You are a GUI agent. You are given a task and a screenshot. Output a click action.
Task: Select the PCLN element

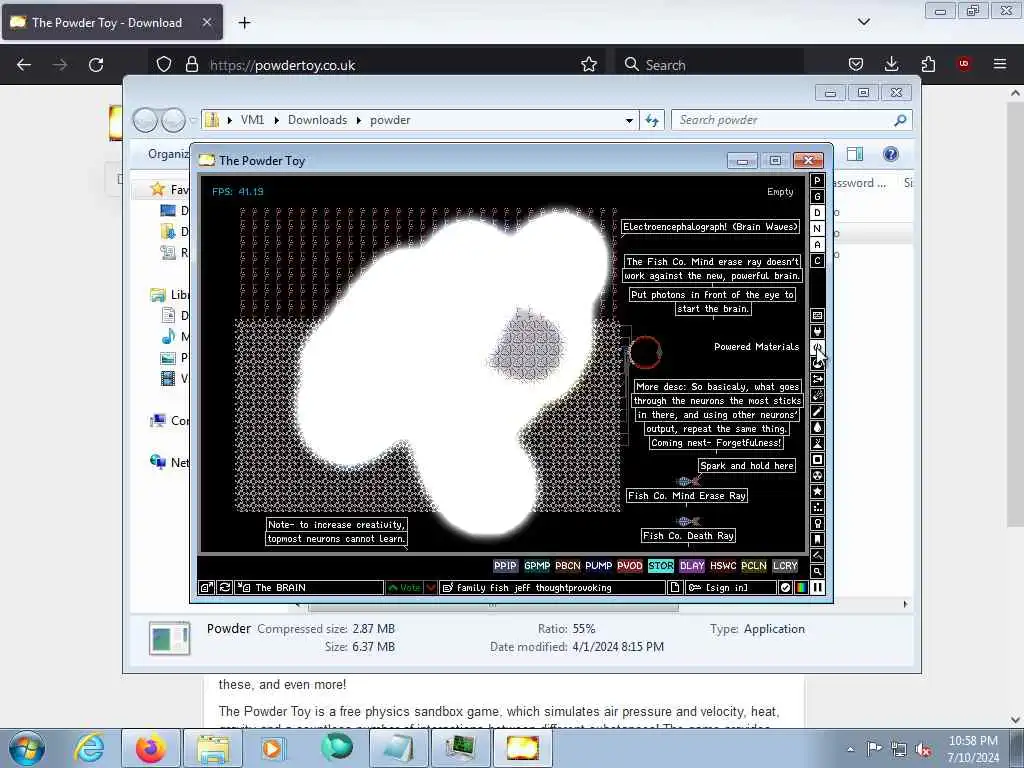coord(754,566)
